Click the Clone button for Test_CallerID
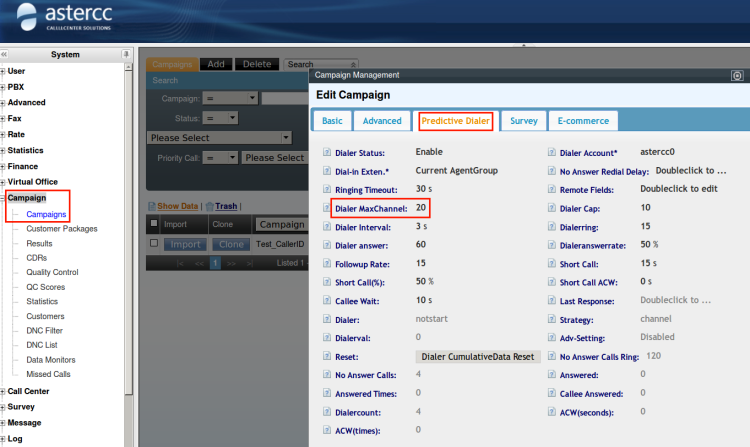The width and height of the screenshot is (750, 447). [230, 243]
